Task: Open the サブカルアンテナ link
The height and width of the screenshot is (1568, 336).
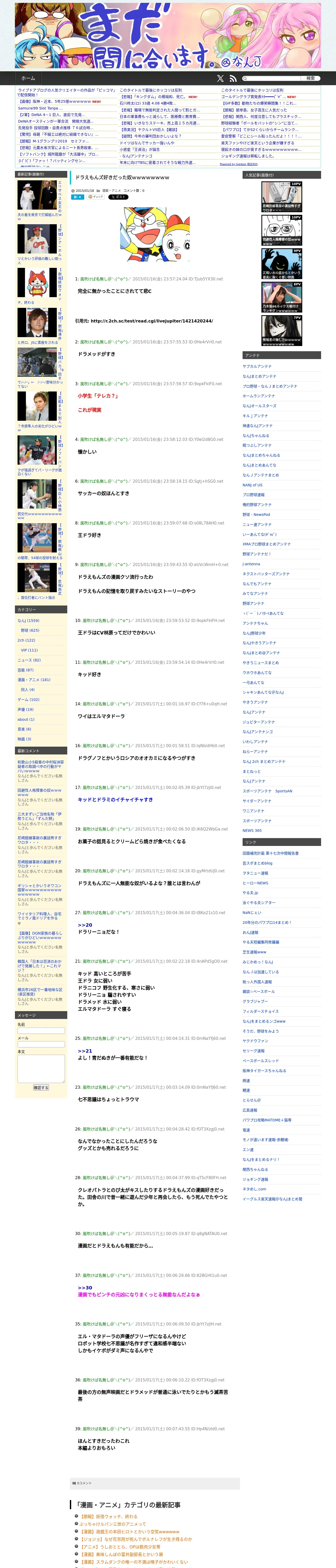Action: coord(257,366)
